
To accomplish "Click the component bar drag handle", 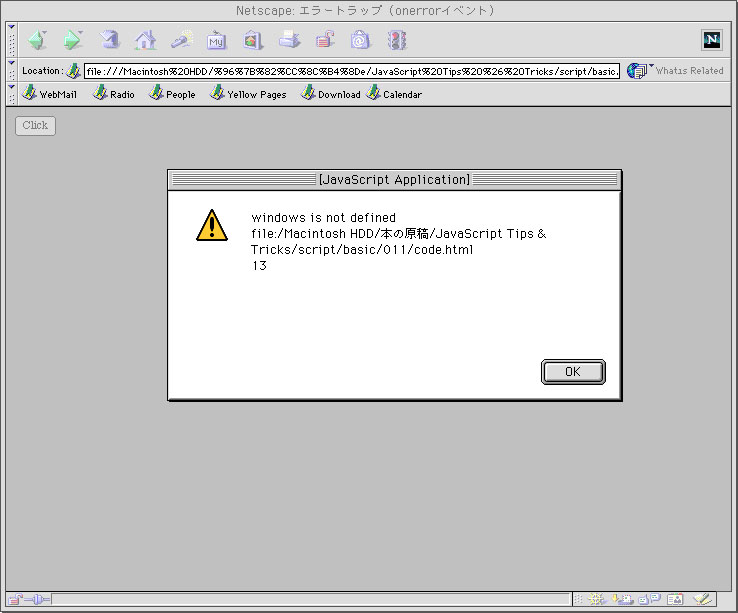I will 578,599.
